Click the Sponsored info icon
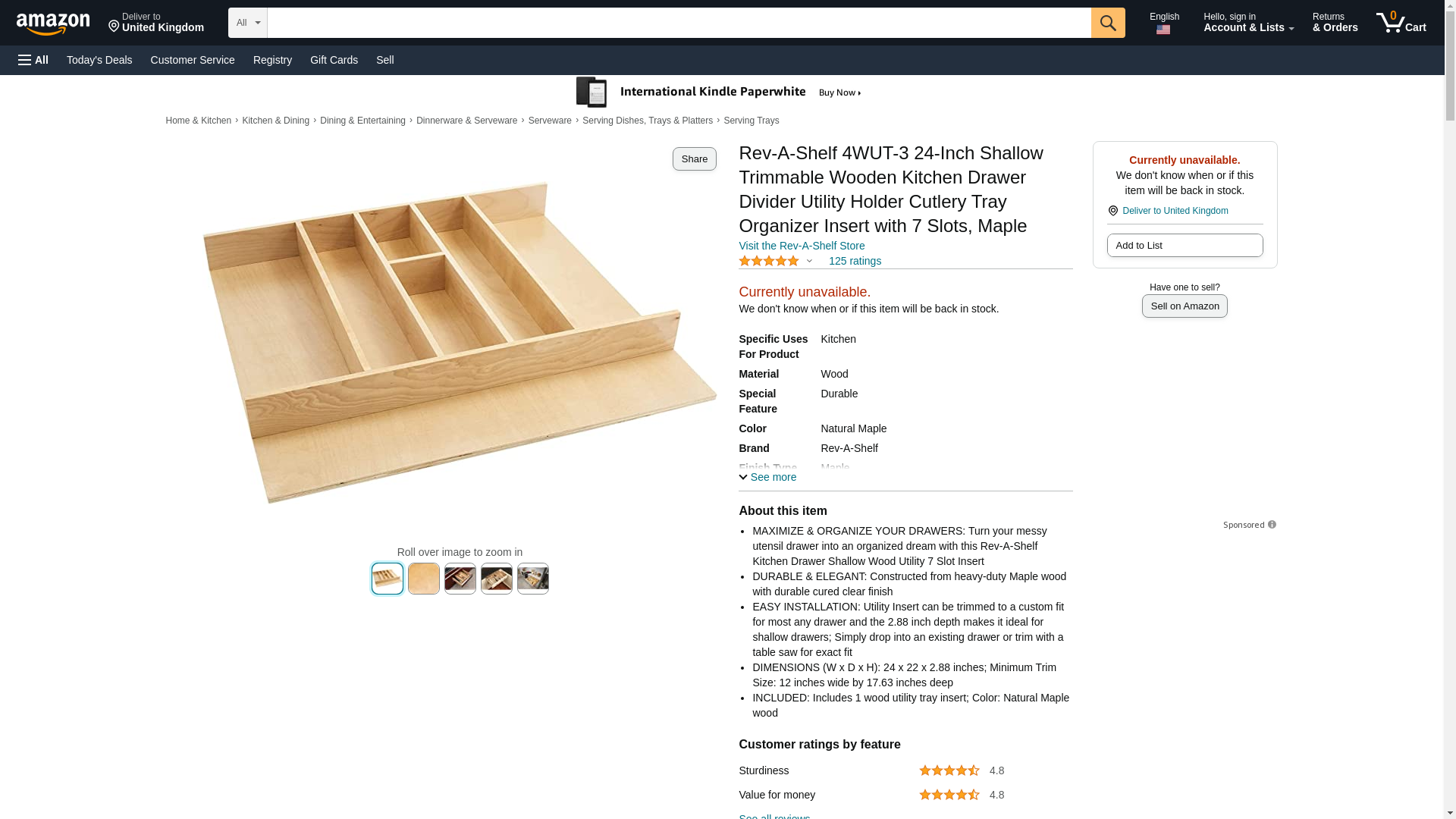 [x=1272, y=525]
